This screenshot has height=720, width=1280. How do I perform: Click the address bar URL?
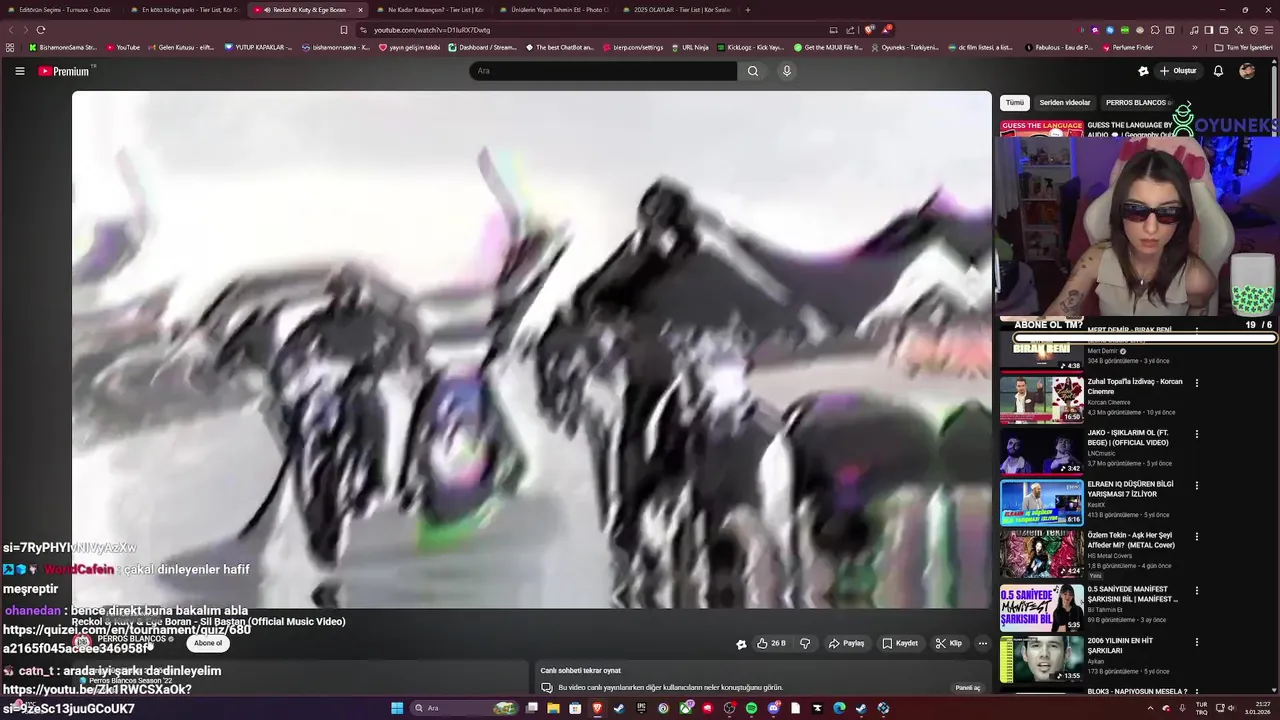click(x=432, y=30)
